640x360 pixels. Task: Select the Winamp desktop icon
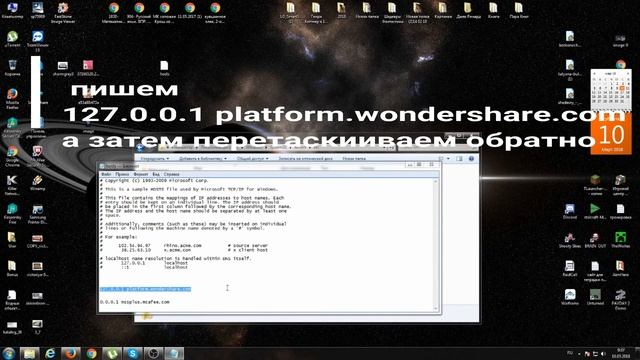38,182
